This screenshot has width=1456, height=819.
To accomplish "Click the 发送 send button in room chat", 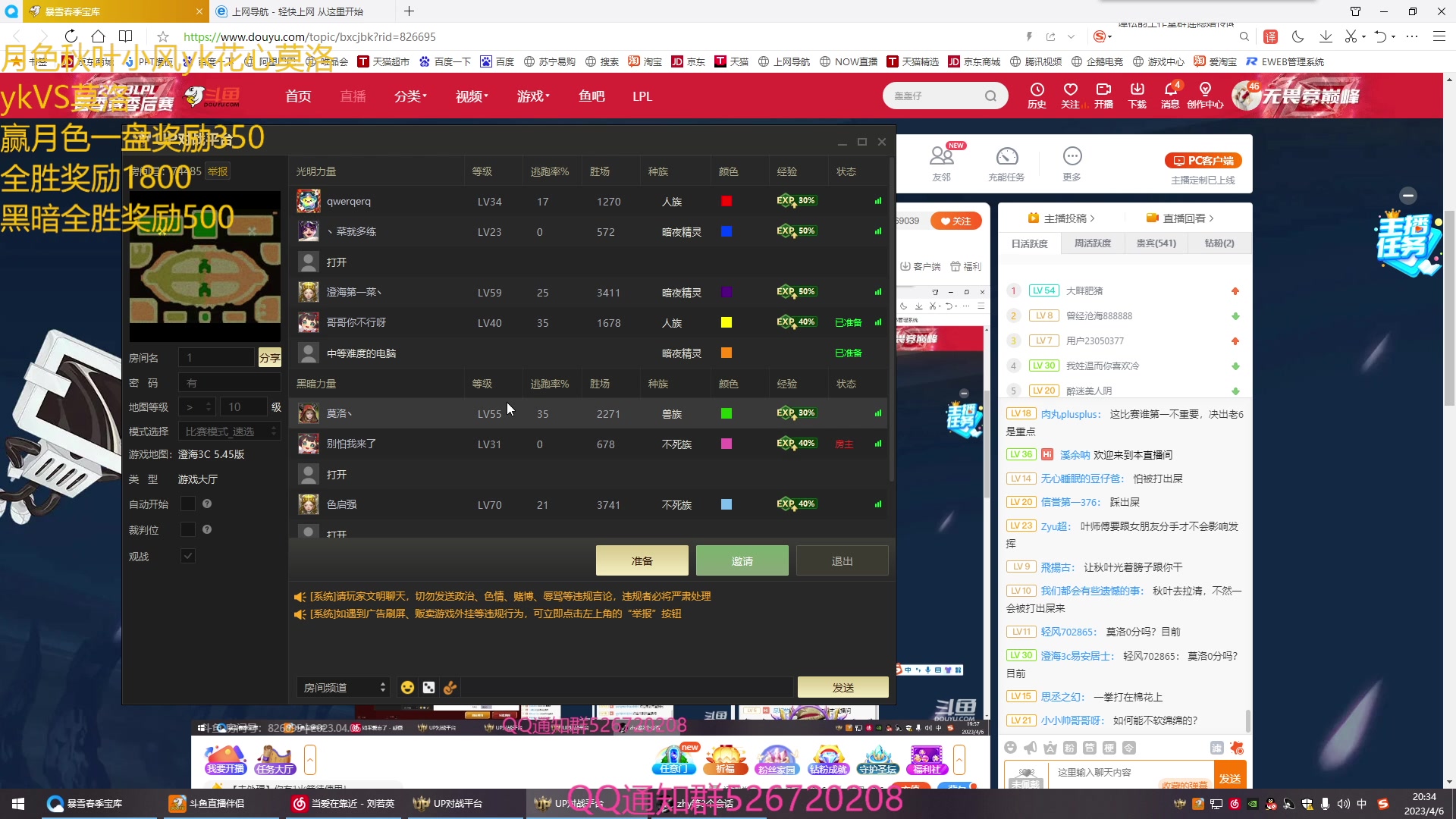I will click(843, 687).
